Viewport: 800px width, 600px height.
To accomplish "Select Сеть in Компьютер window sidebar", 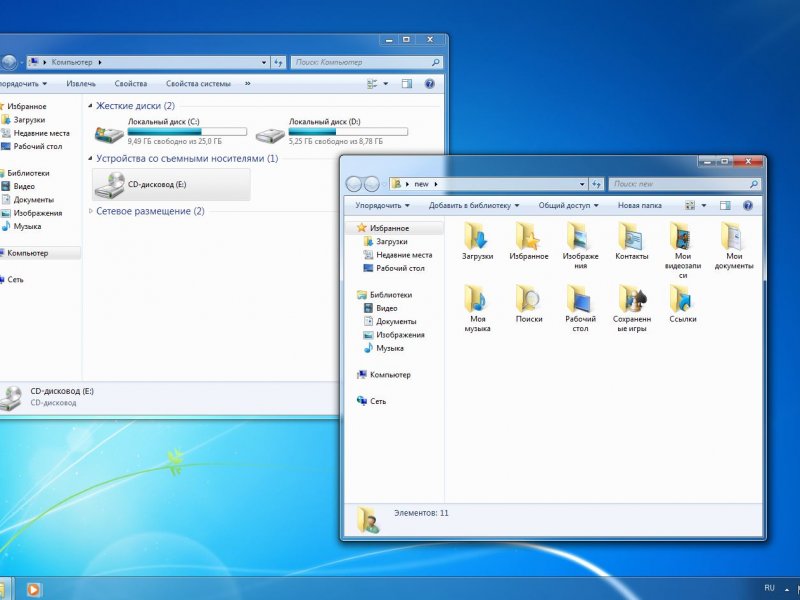I will (x=15, y=279).
